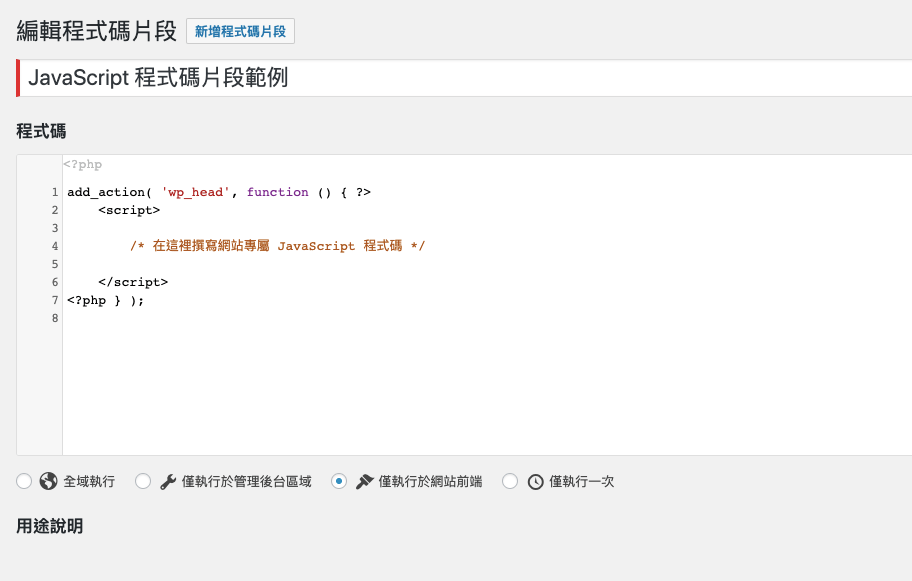This screenshot has height=581, width=912.
Task: Click the 僅執行於管理後台區域 label text
Action: [247, 482]
